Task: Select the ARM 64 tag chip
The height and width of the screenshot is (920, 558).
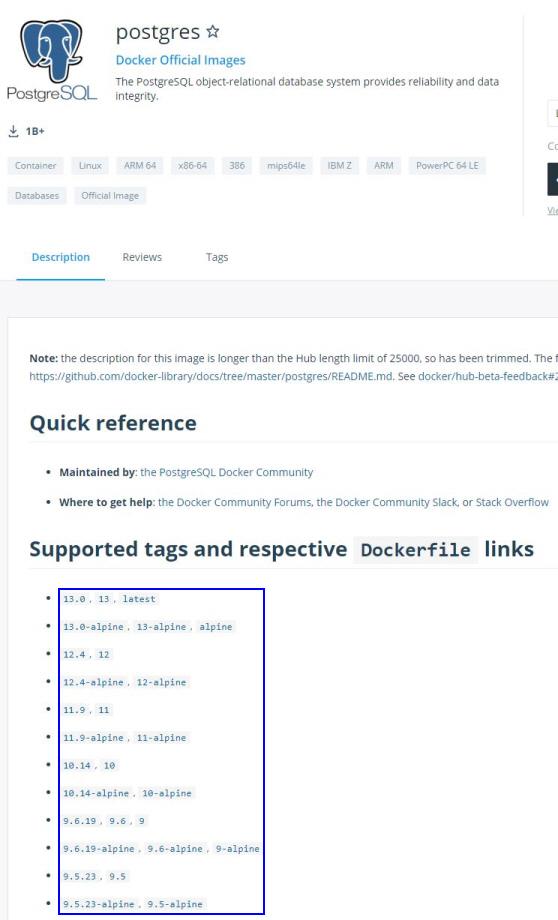Action: [140, 165]
